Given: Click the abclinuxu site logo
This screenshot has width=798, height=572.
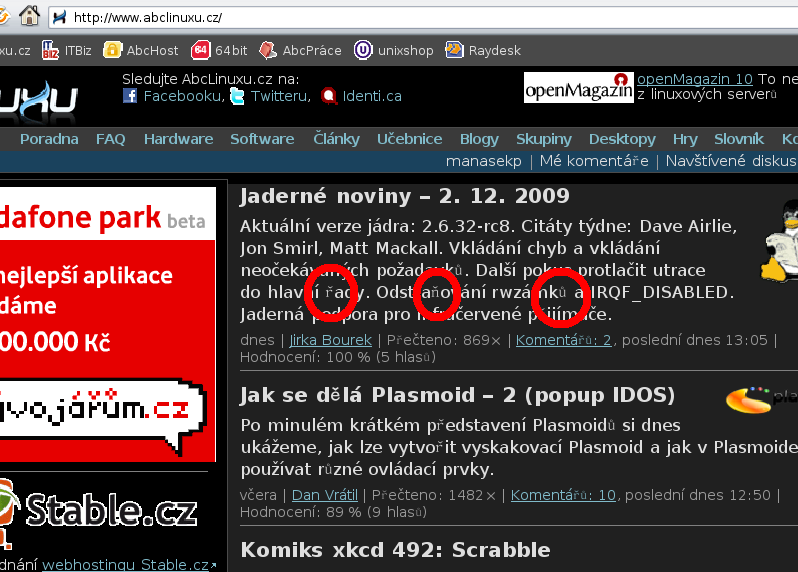Looking at the screenshot, I should click(x=39, y=102).
